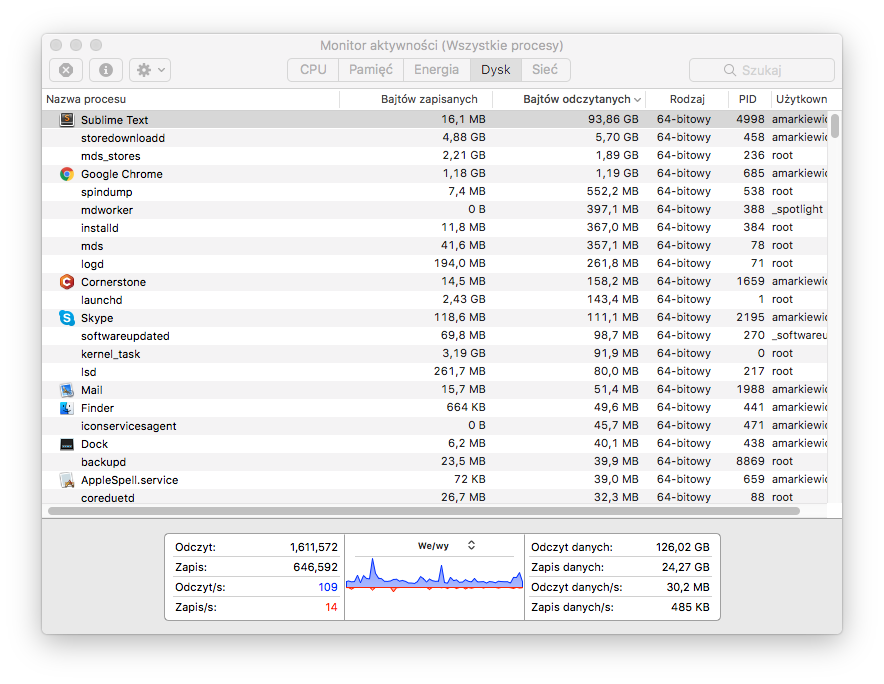This screenshot has width=884, height=684.
Task: Click the Finder app icon
Action: coord(67,408)
